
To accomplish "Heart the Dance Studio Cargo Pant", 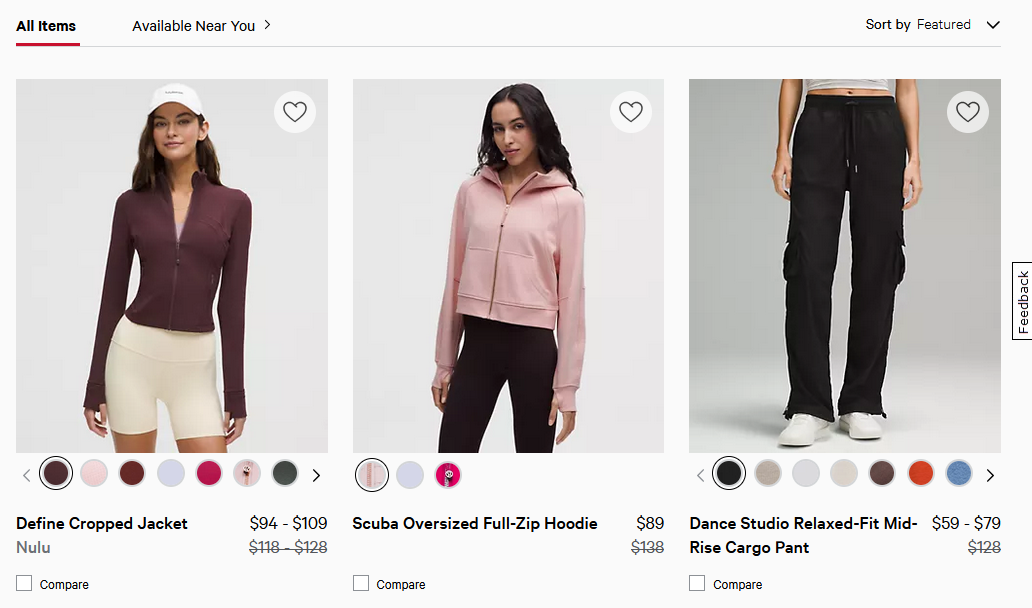I will tap(967, 112).
